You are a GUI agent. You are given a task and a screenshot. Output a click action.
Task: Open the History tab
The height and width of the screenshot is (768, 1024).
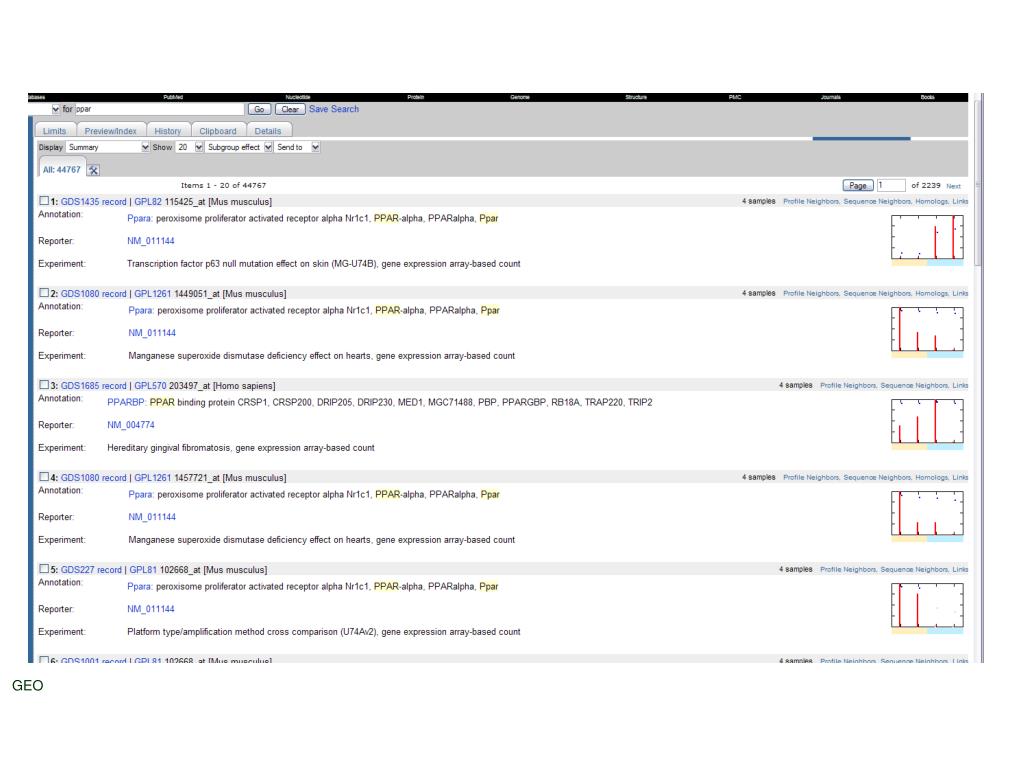[x=168, y=131]
